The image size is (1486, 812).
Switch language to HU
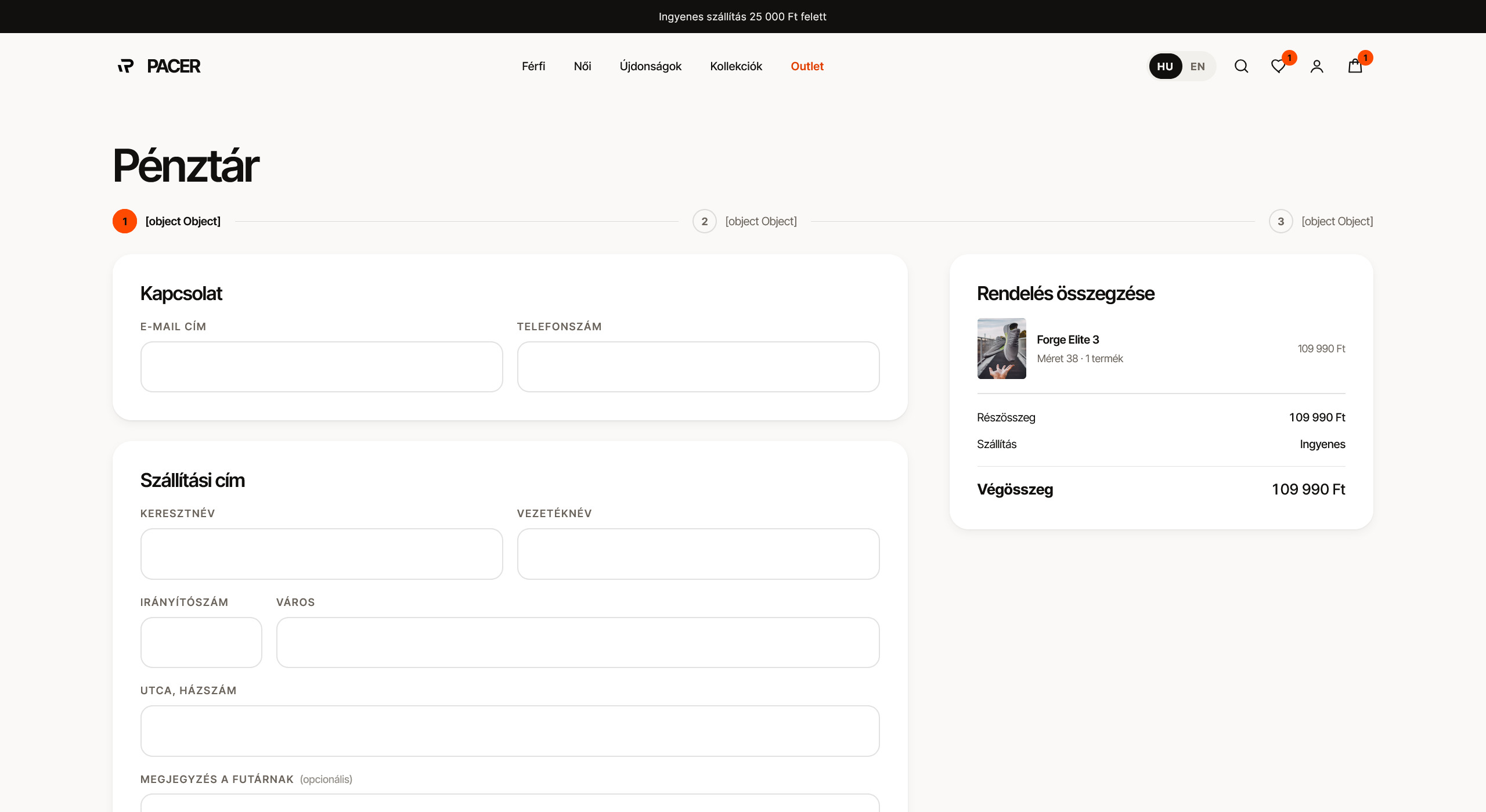tap(1165, 66)
